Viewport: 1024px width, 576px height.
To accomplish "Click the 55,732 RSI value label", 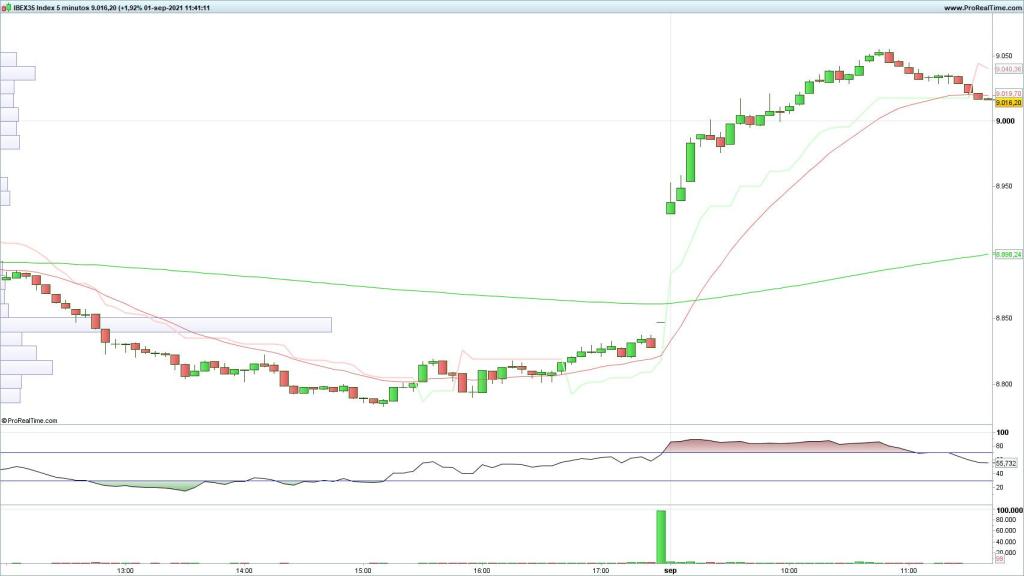I will pyautogui.click(x=1006, y=463).
